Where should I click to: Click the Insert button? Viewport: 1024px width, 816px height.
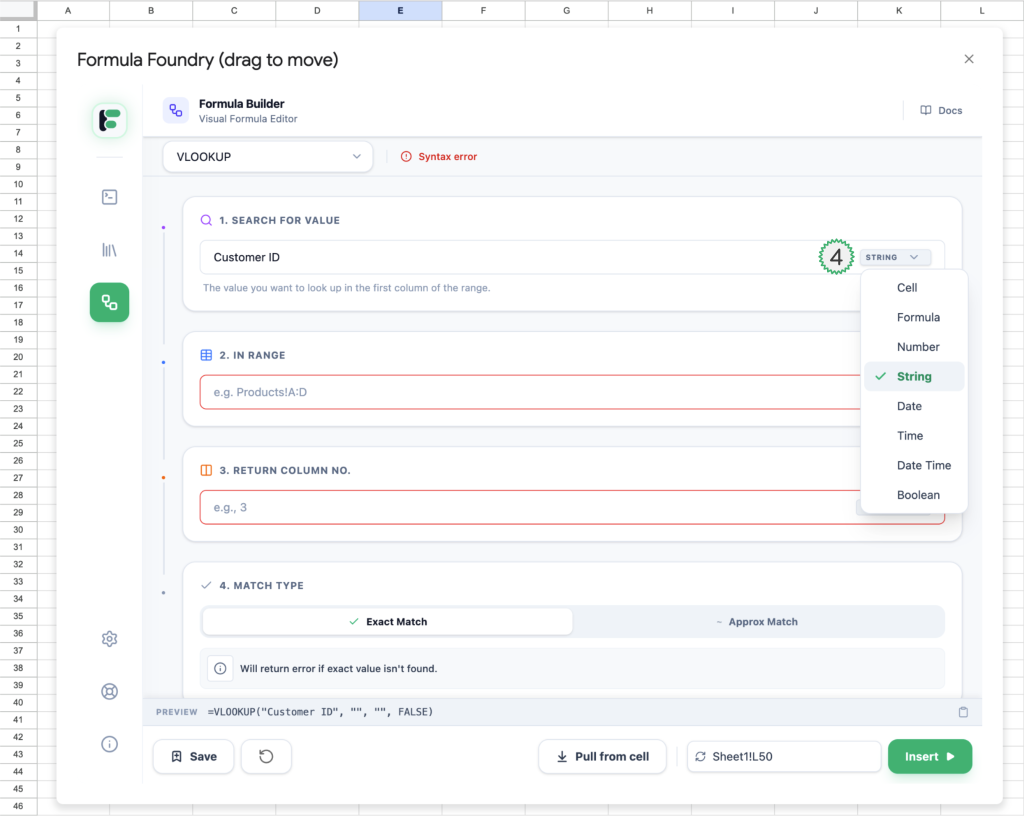[x=929, y=757]
